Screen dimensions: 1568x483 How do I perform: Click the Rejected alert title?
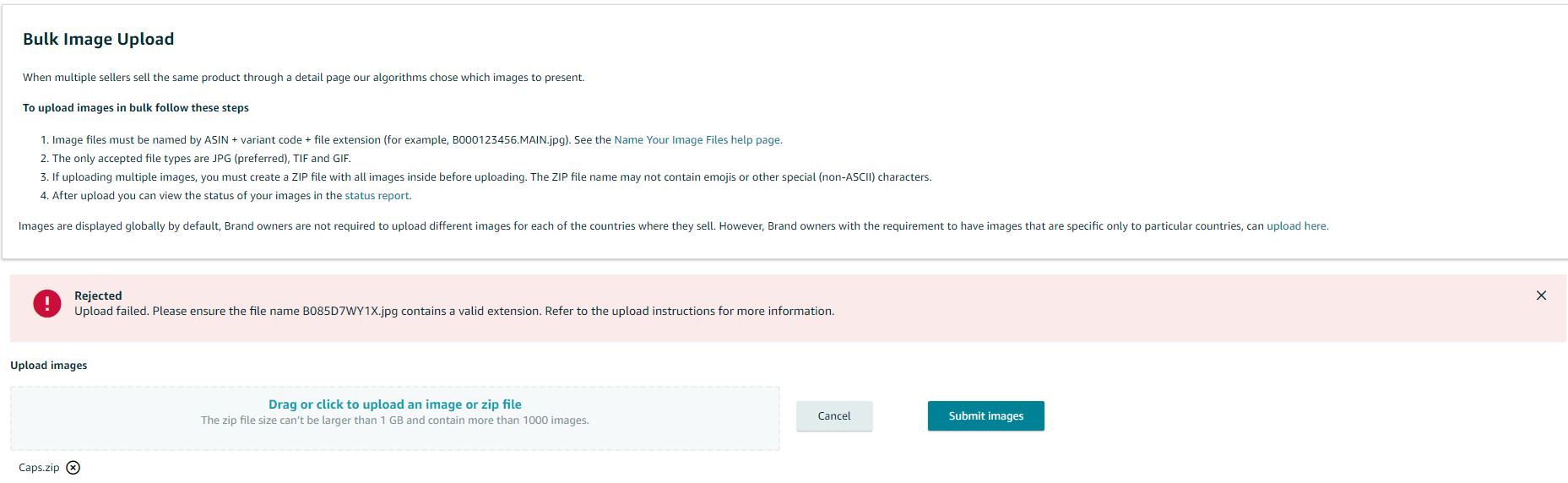[x=98, y=296]
